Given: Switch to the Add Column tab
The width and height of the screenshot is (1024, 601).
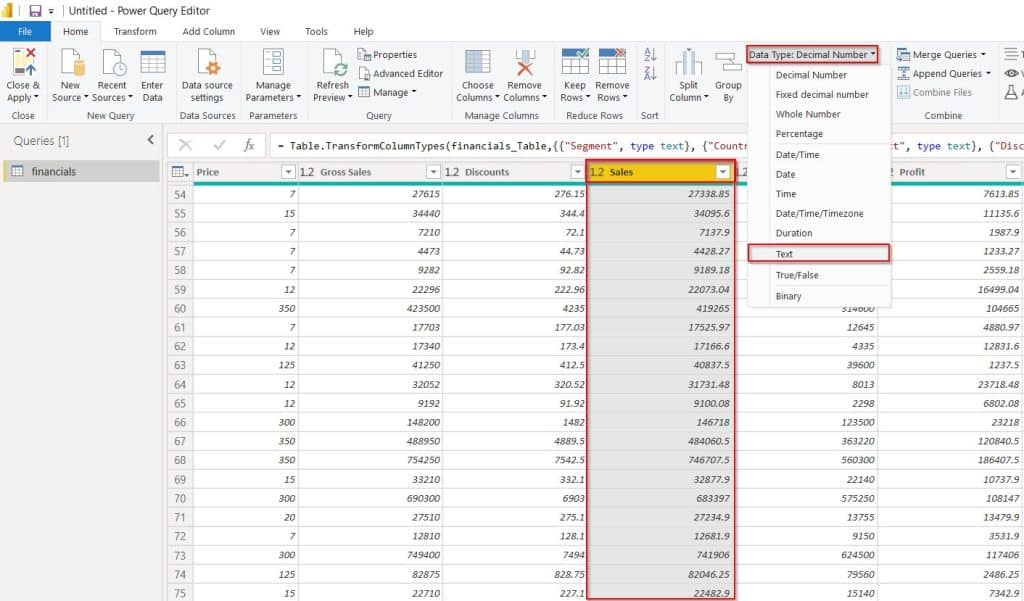Looking at the screenshot, I should coord(208,31).
